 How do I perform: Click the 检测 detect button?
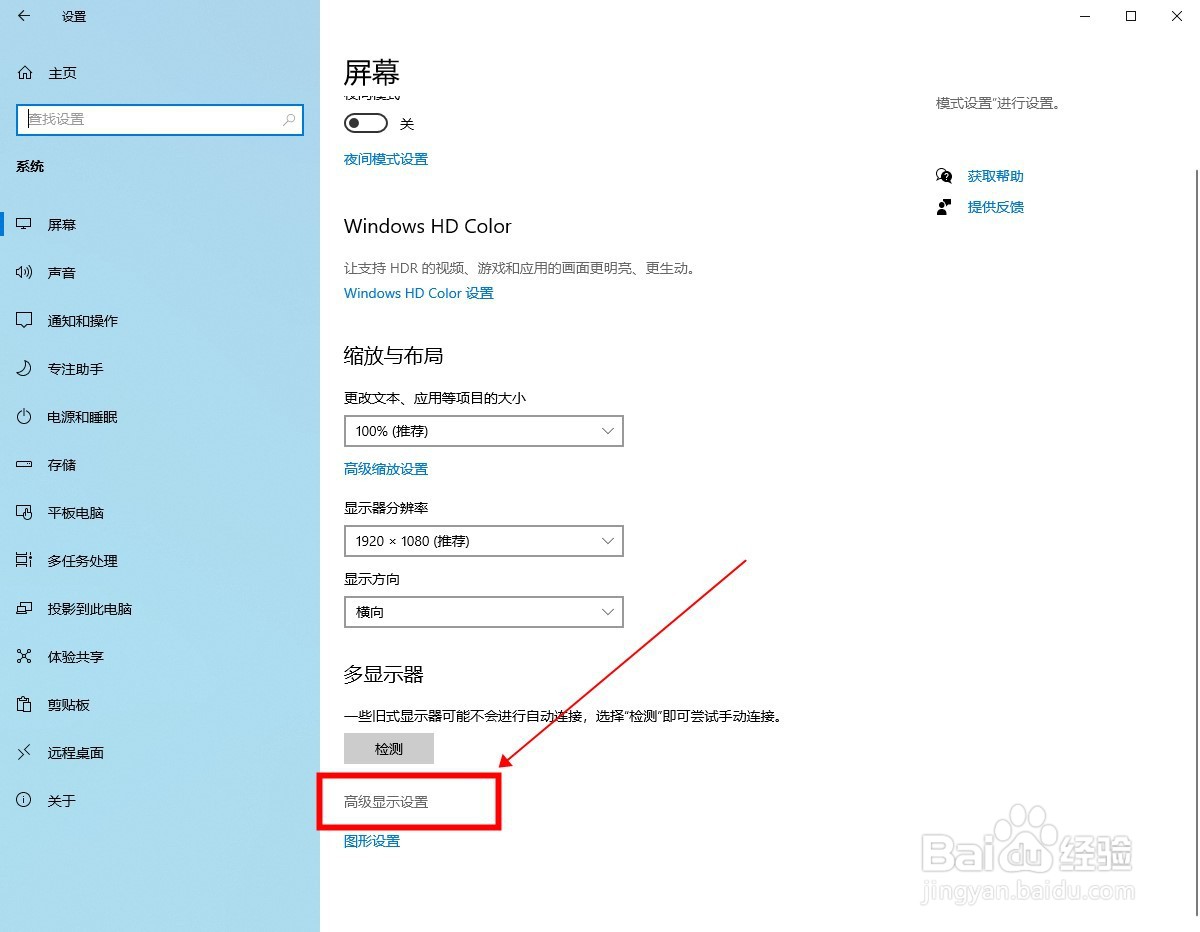(x=389, y=749)
